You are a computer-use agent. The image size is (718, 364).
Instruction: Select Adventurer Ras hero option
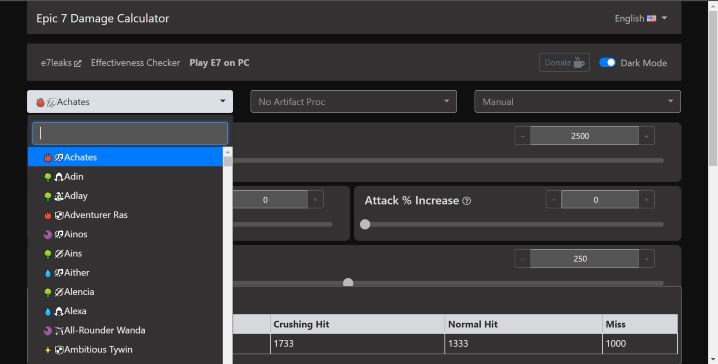[125, 215]
